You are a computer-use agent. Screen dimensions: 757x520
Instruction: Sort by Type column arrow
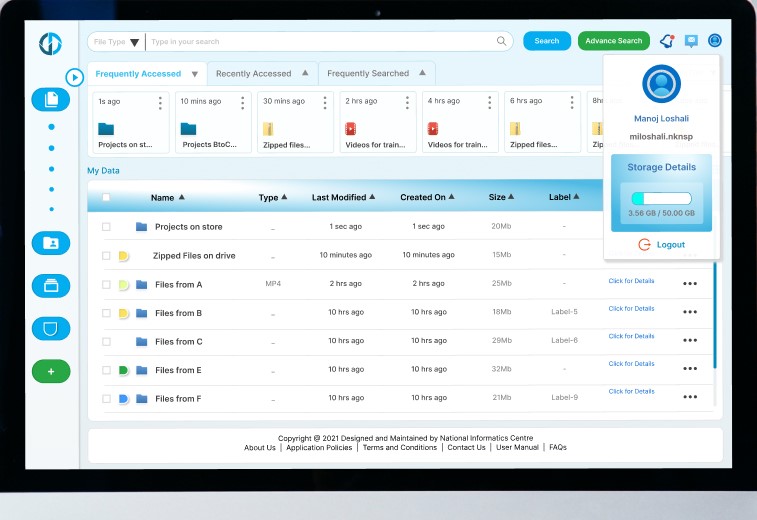284,197
